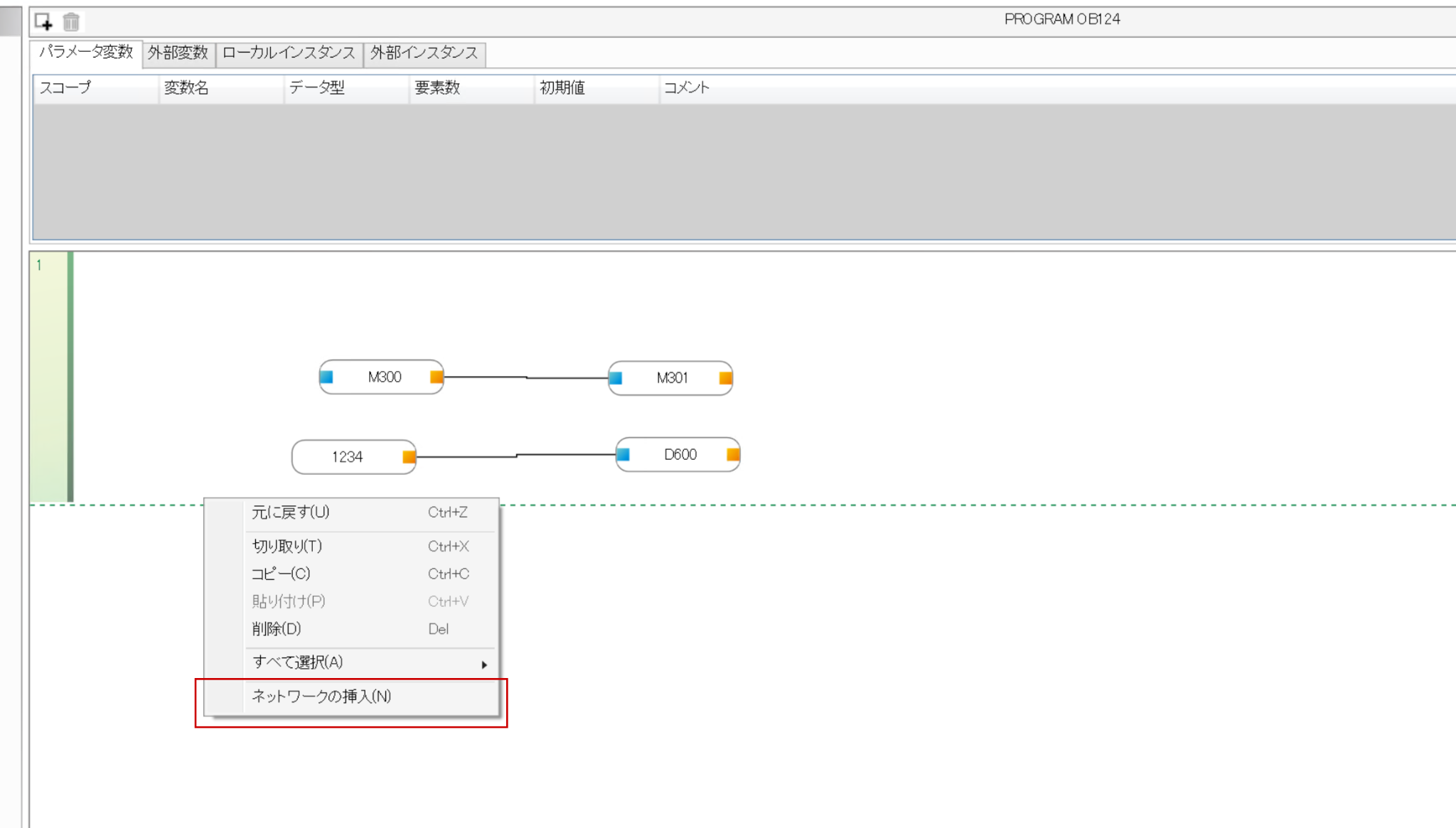Image resolution: width=1456 pixels, height=828 pixels.
Task: Switch to the 外部変数 tab
Action: 178,53
